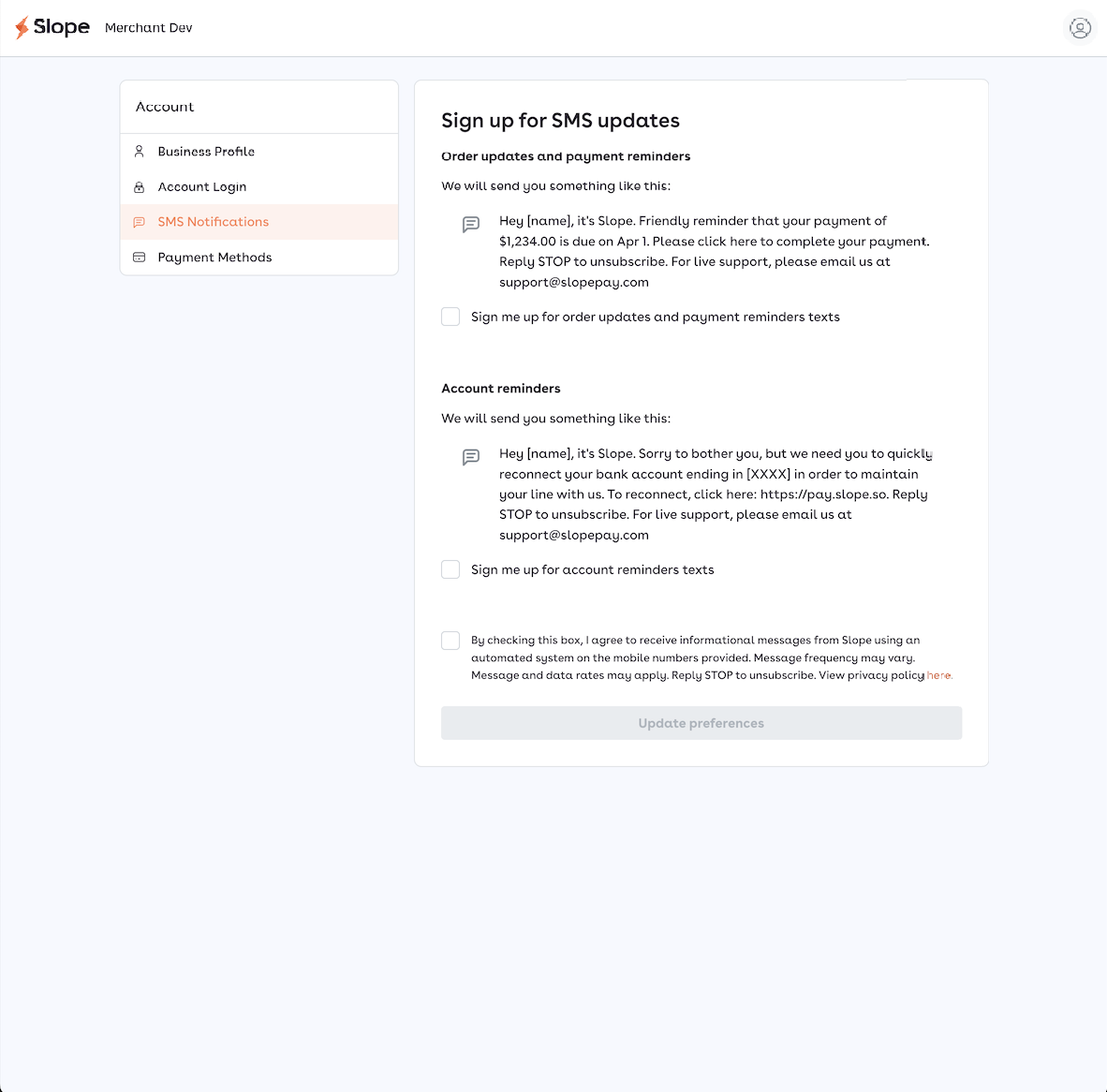The height and width of the screenshot is (1092, 1107).
Task: Tick the informational messages consent checkbox
Action: point(450,641)
